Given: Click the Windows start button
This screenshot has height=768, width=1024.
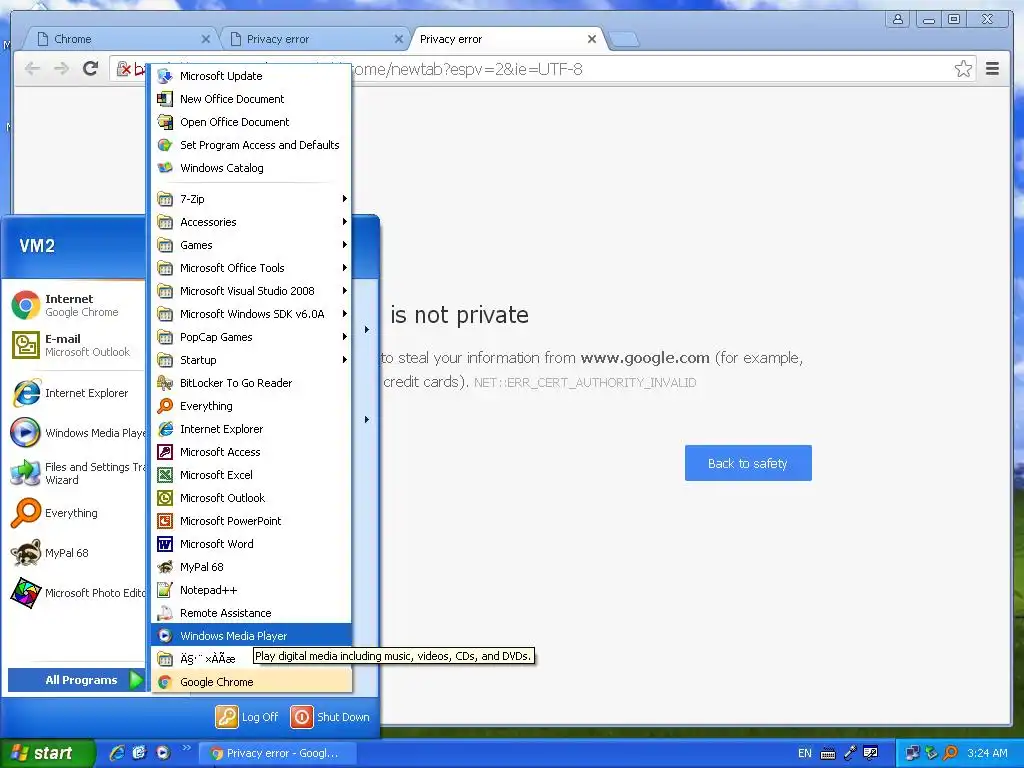Looking at the screenshot, I should point(46,753).
